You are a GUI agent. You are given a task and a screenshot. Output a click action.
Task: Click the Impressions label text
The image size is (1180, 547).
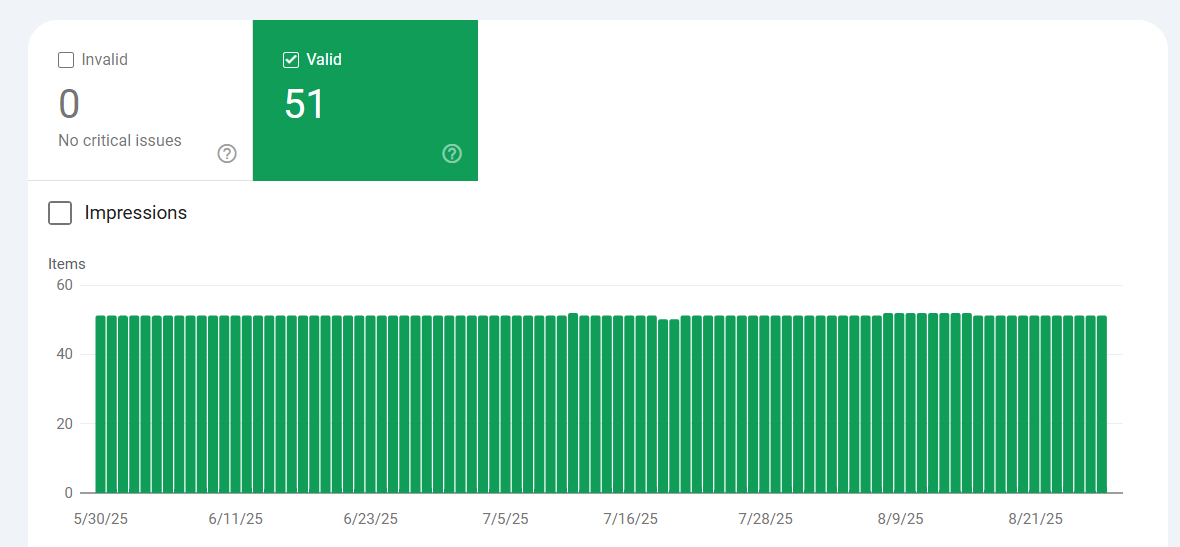(135, 213)
